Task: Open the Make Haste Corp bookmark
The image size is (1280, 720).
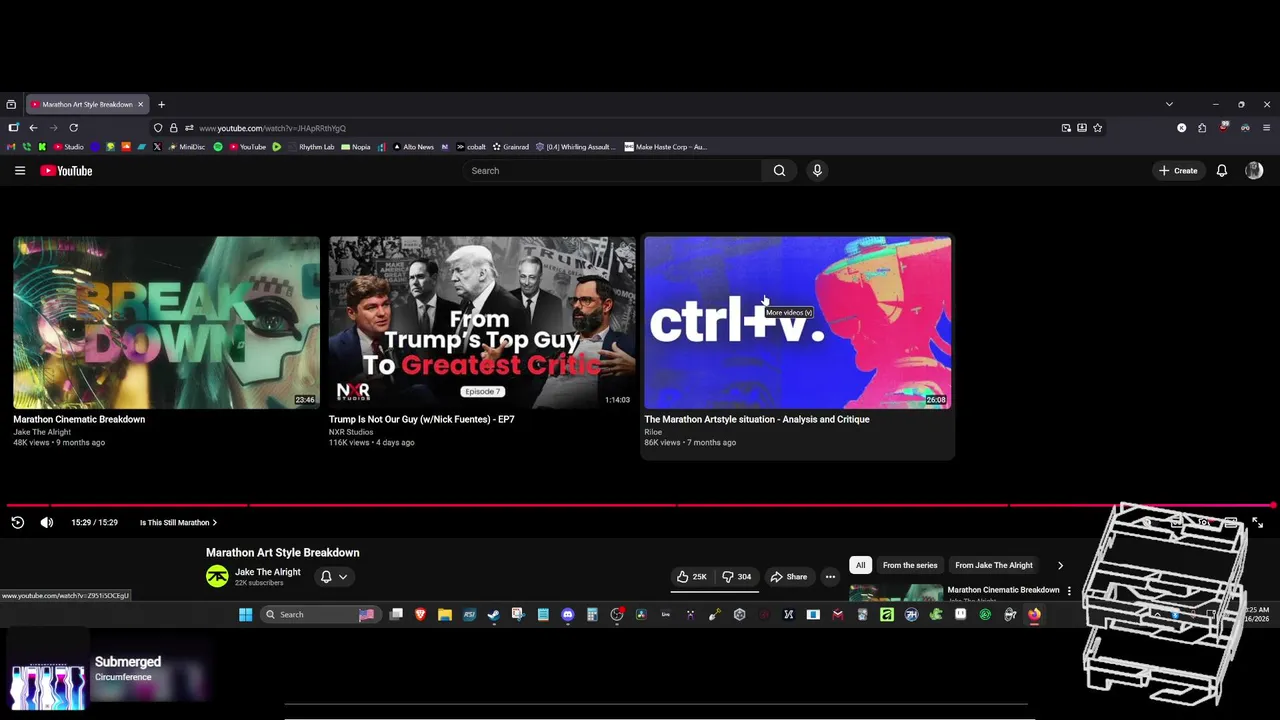Action: point(665,147)
